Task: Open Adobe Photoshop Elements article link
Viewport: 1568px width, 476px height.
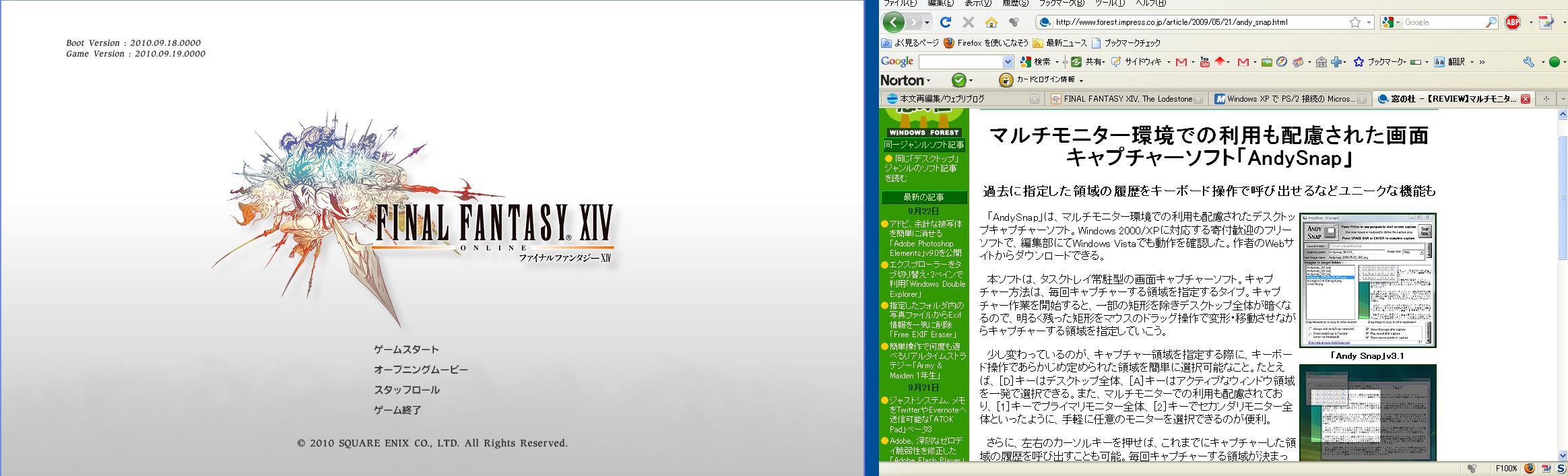Action: pyautogui.click(x=925, y=238)
